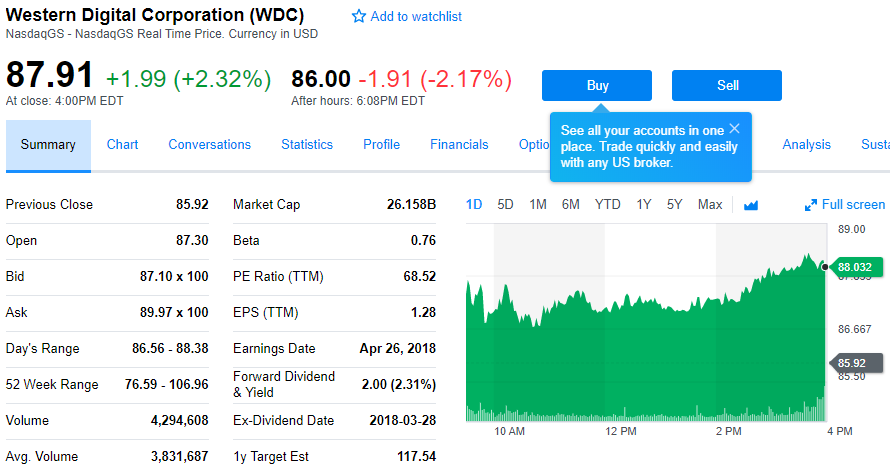Expand chart with Full screen icon
The width and height of the screenshot is (890, 472).
[811, 205]
